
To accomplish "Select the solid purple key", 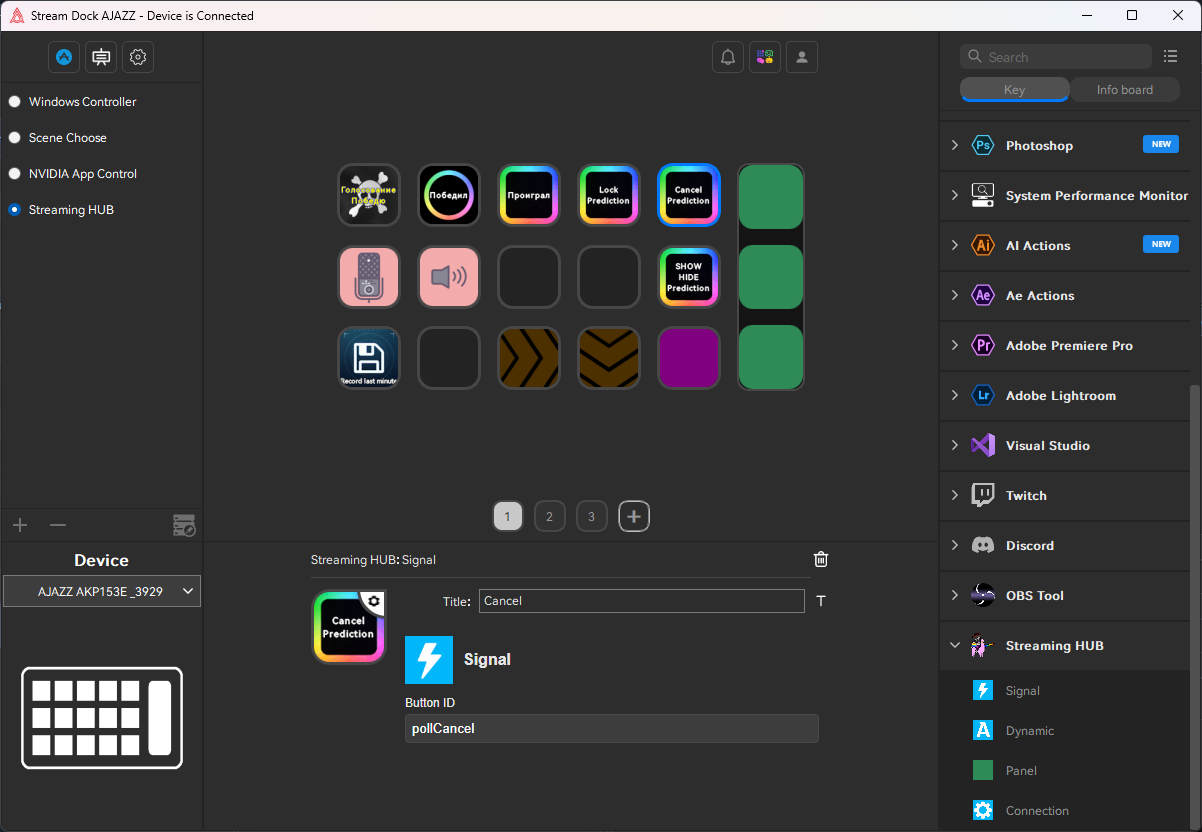I will pyautogui.click(x=689, y=358).
